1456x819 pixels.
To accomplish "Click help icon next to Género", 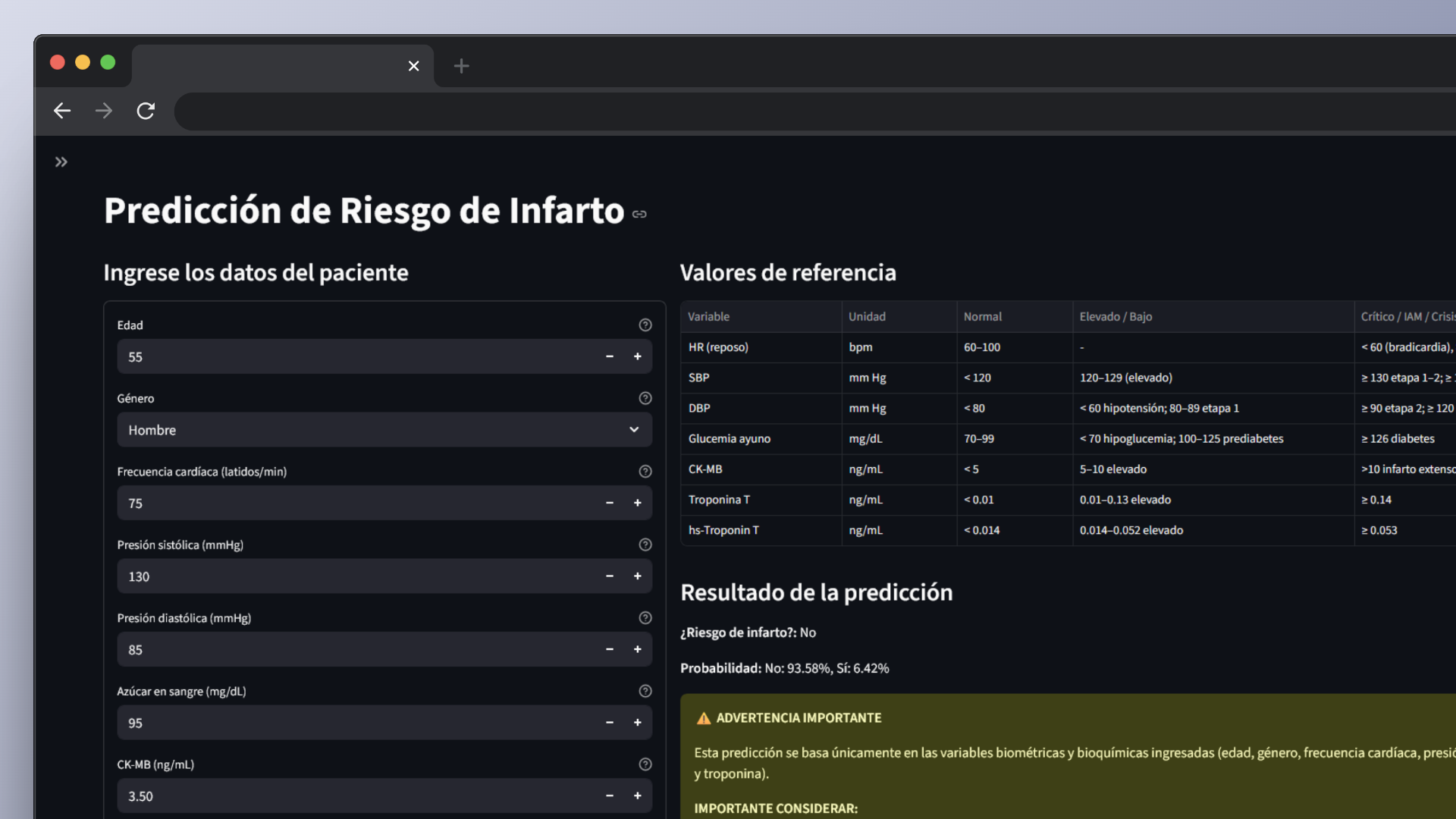I will coord(645,398).
